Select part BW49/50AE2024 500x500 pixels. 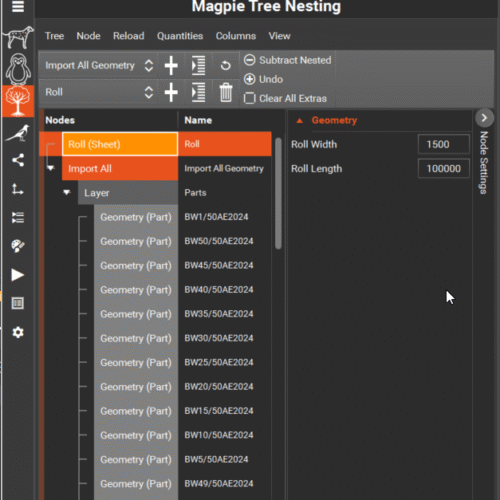point(219,484)
